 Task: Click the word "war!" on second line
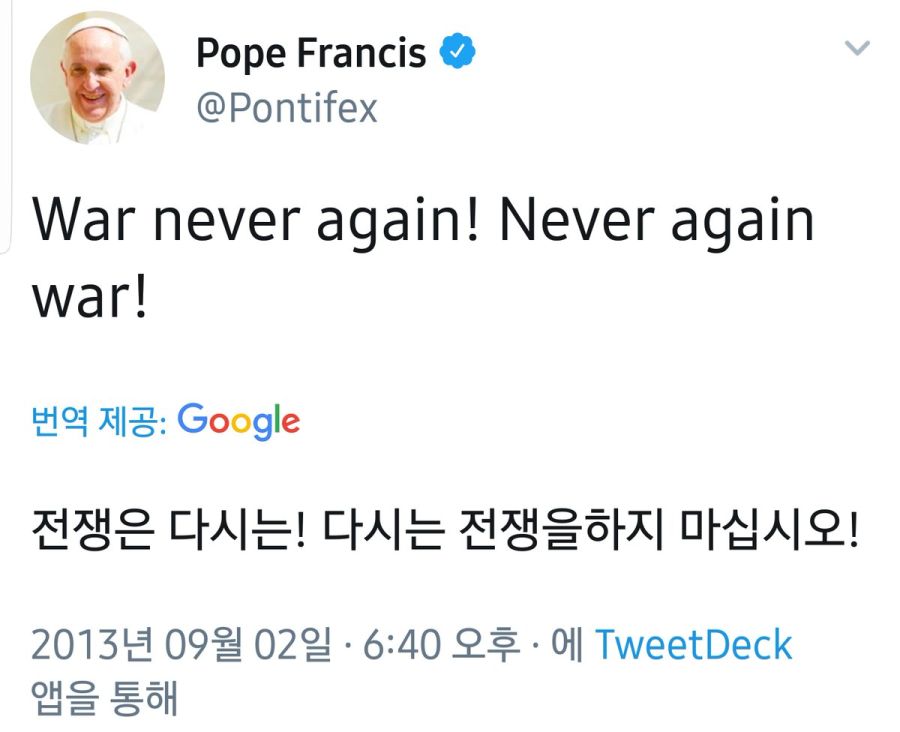90,297
